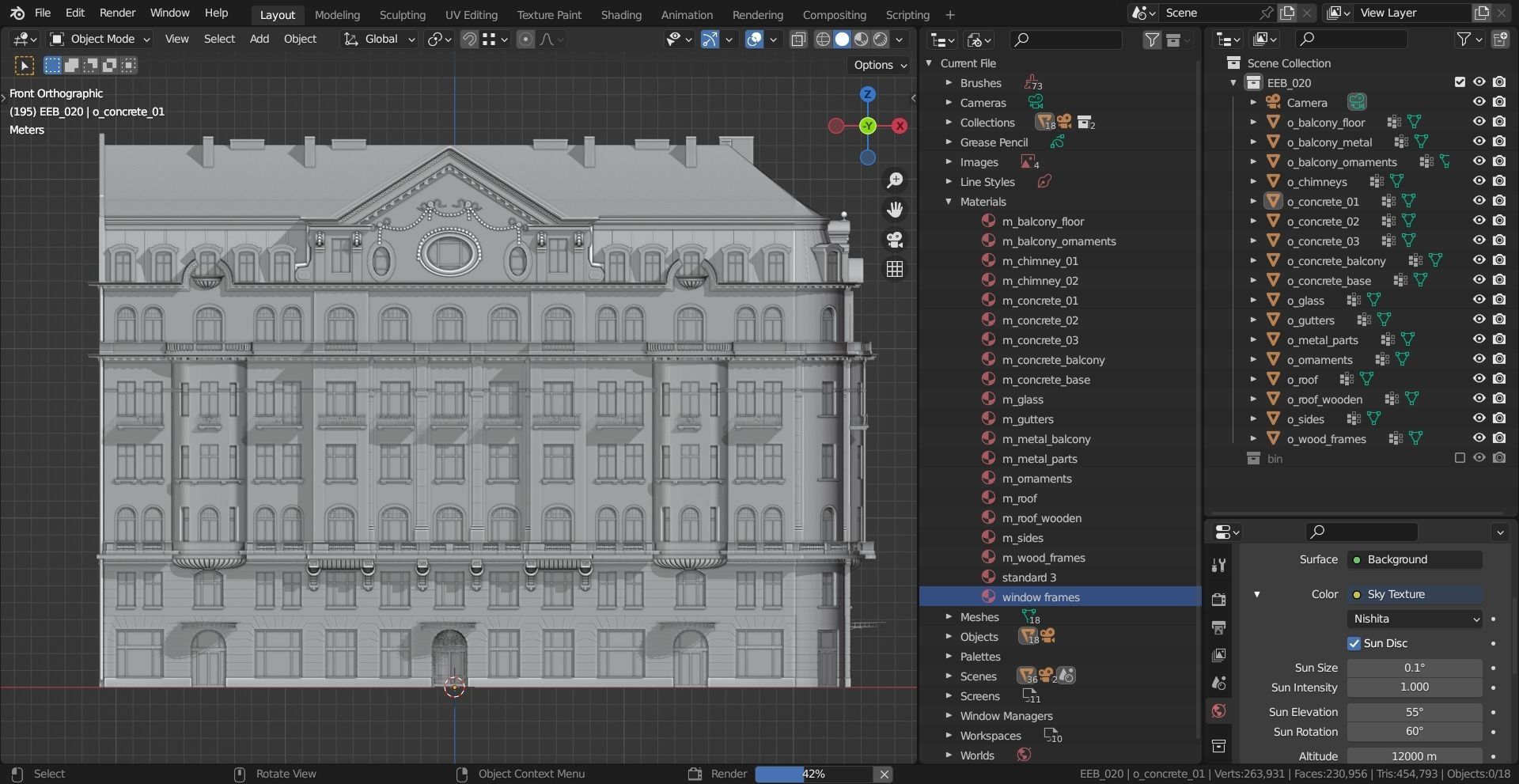Click the outliner filter funnel icon
Image resolution: width=1519 pixels, height=784 pixels.
click(x=1464, y=39)
